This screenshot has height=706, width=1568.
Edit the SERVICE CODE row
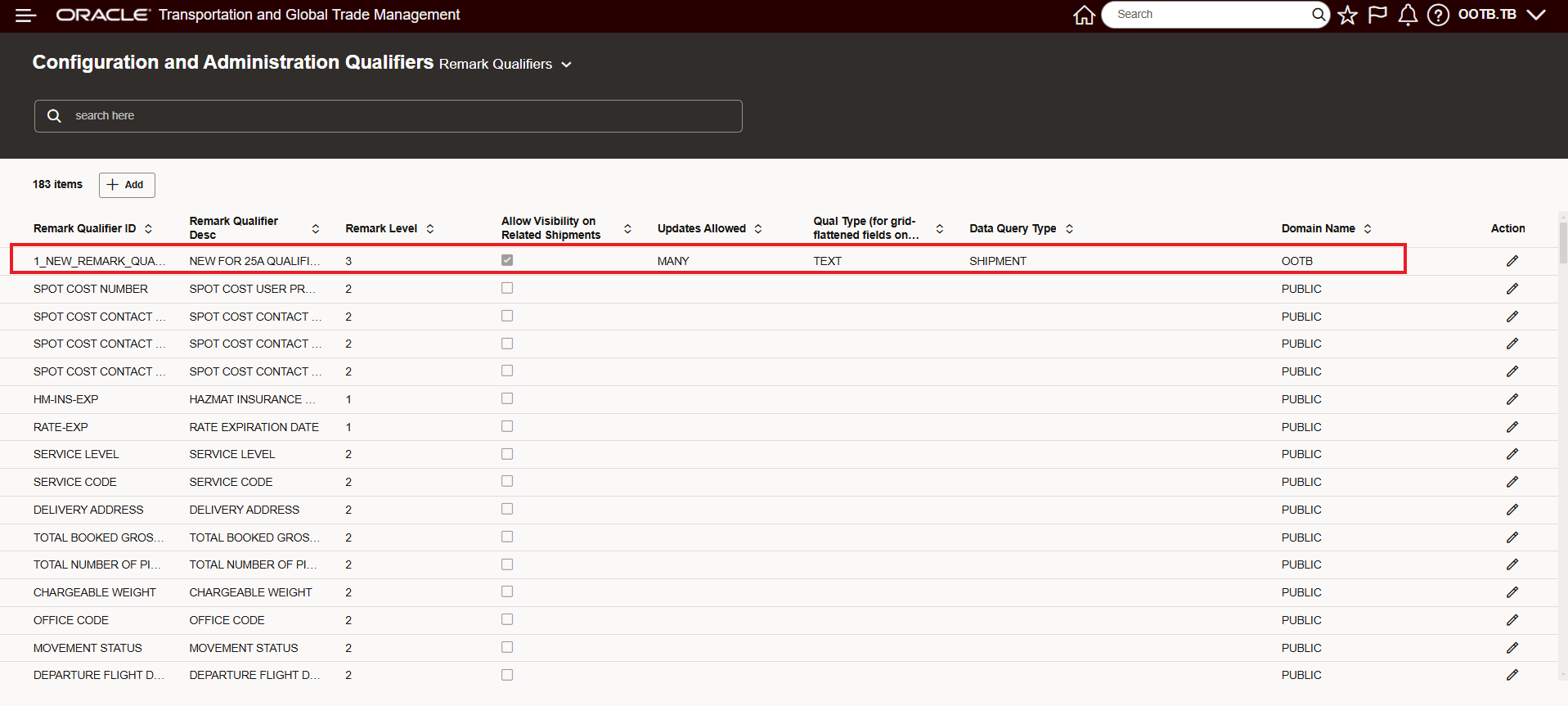coord(1512,482)
